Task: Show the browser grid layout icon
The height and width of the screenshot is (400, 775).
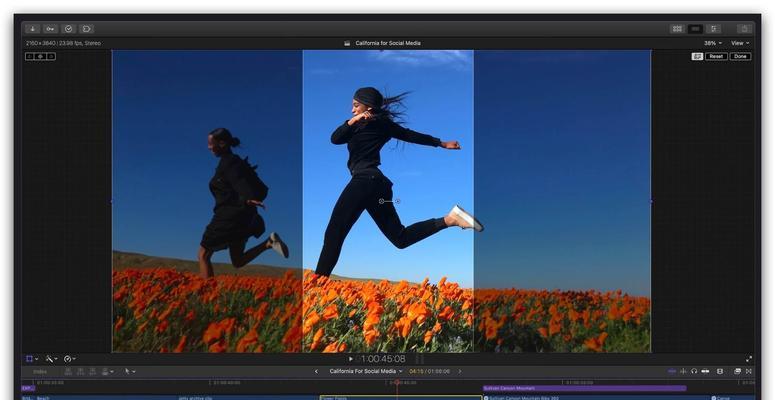Action: (x=677, y=29)
